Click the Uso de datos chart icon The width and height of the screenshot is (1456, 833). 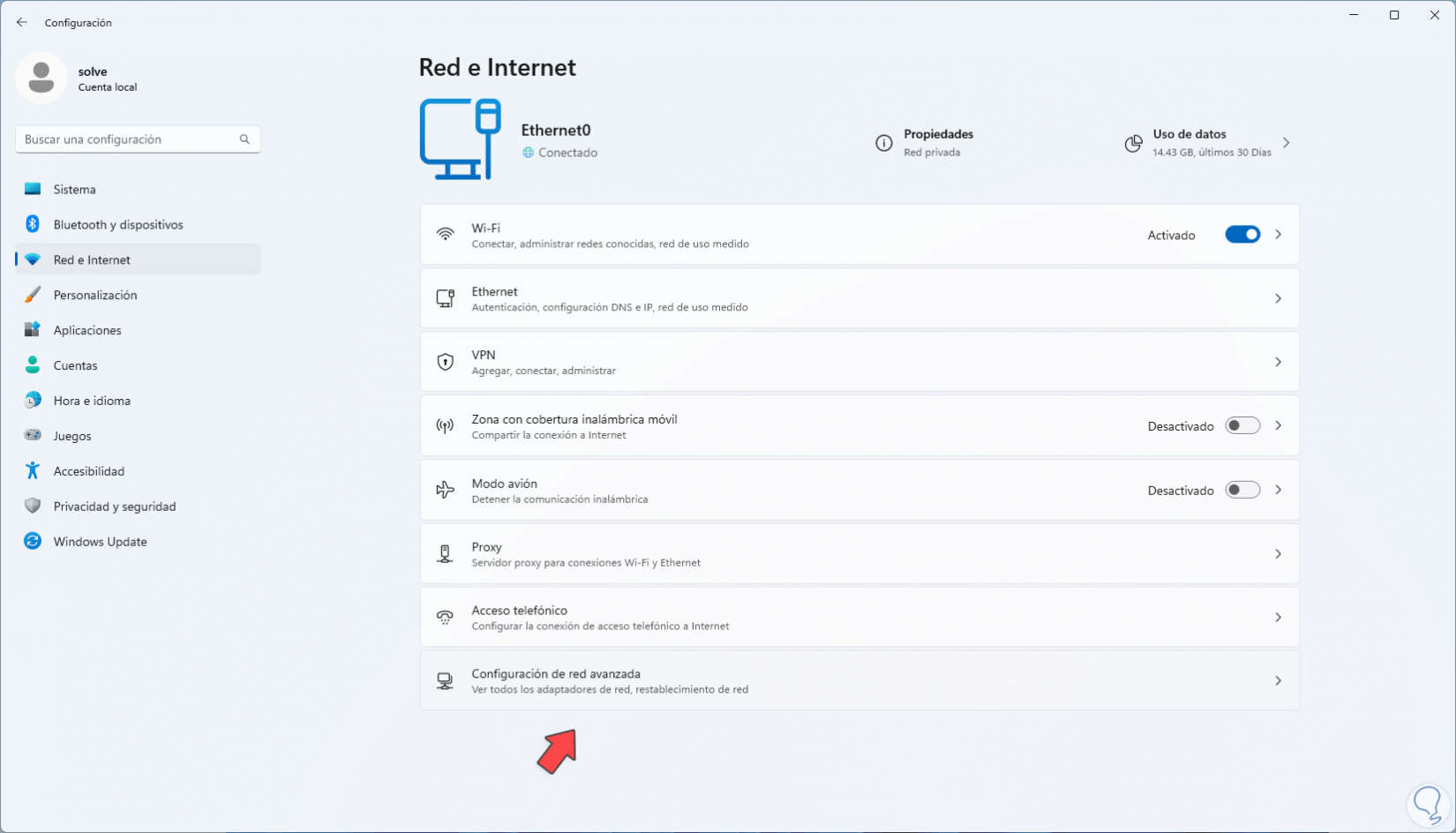click(x=1133, y=143)
